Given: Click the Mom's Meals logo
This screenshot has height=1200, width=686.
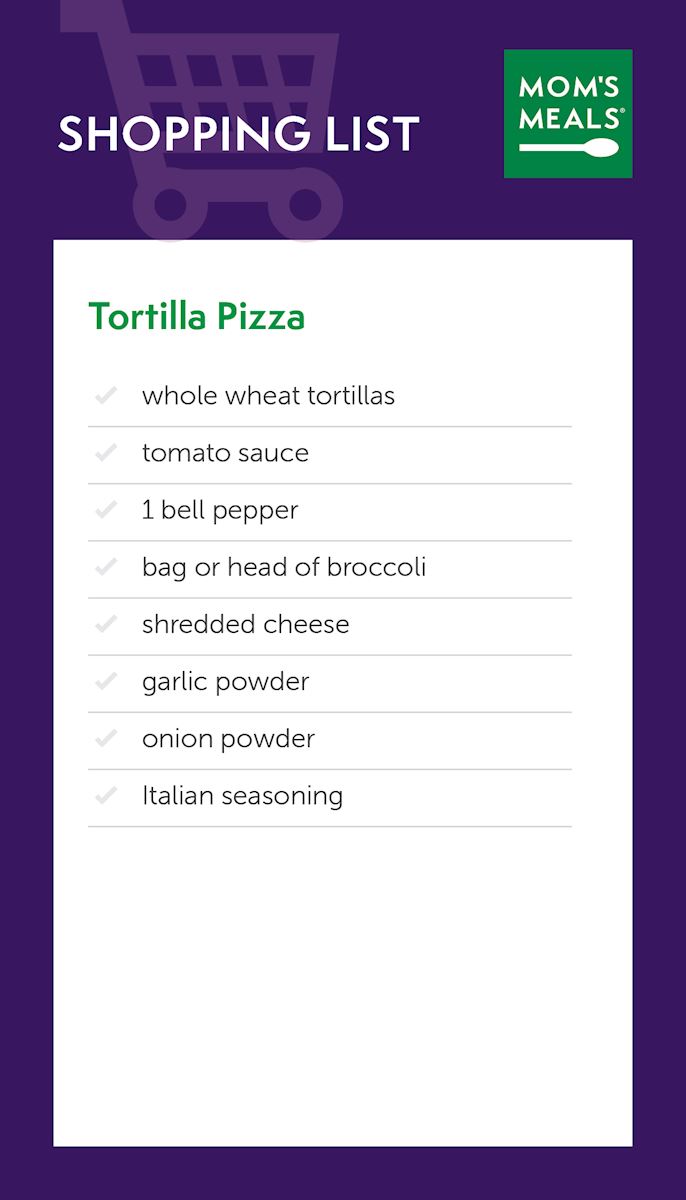Looking at the screenshot, I should pyautogui.click(x=568, y=114).
